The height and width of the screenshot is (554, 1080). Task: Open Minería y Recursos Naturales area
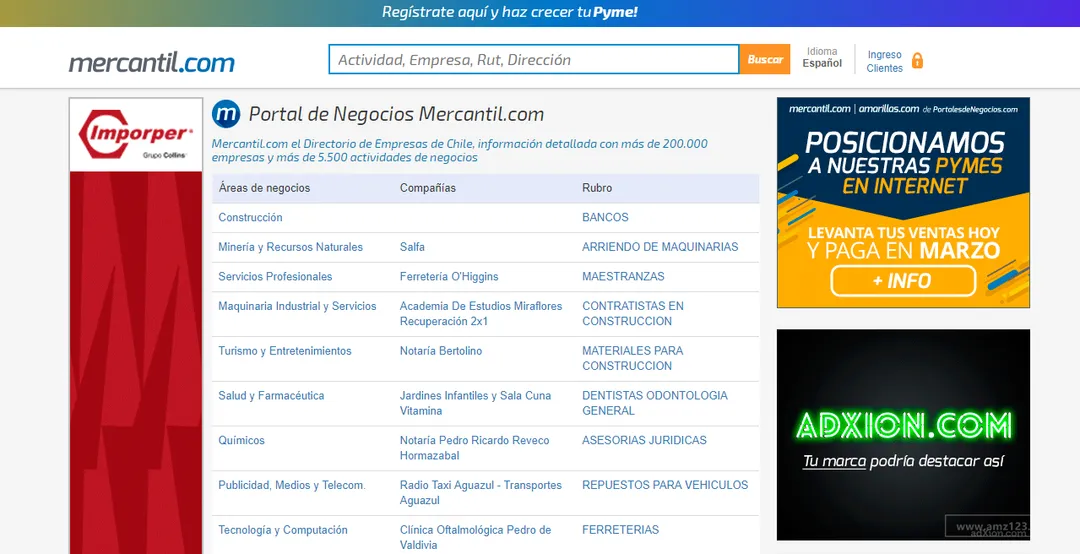point(290,247)
